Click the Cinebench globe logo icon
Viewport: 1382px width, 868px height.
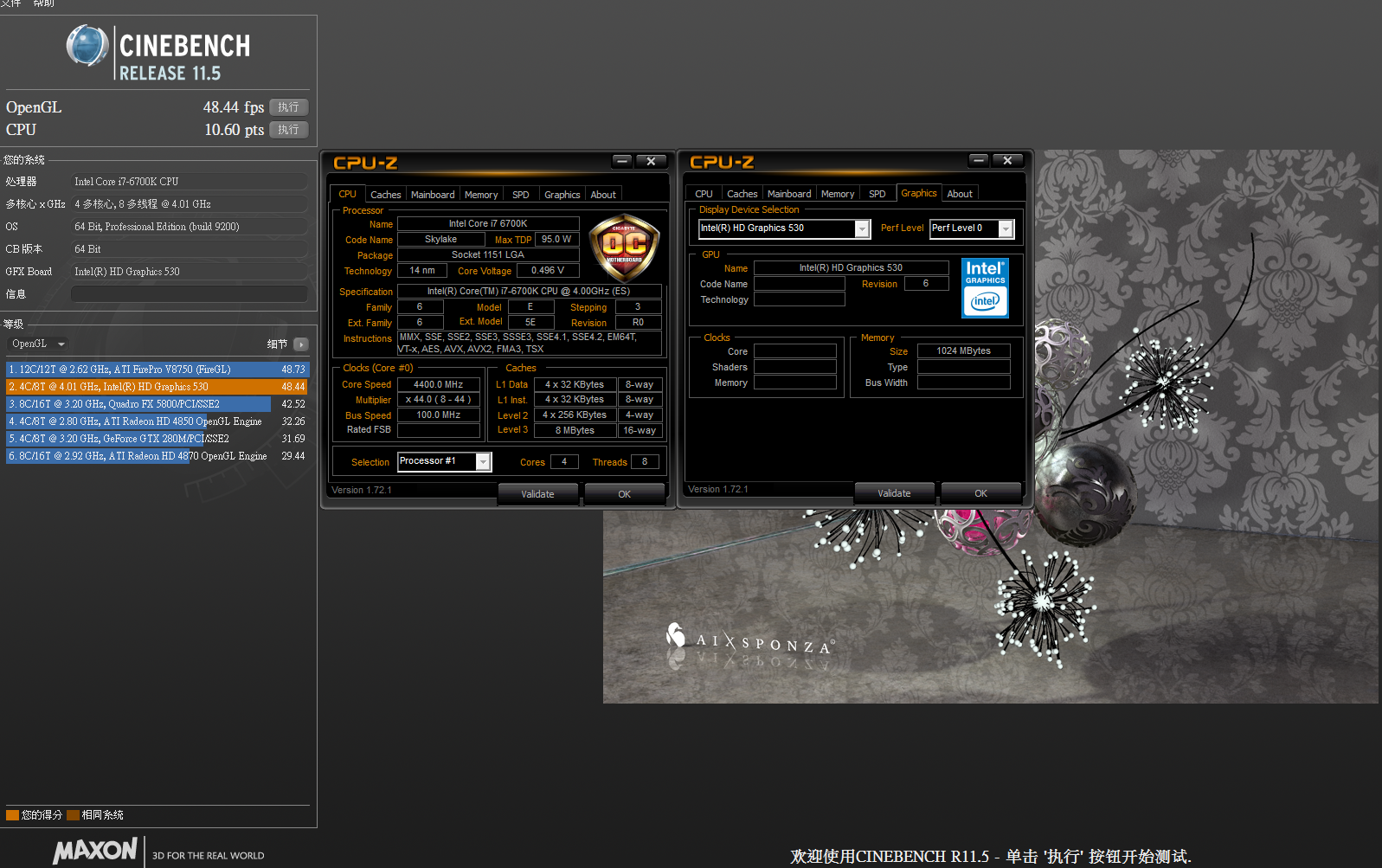(87, 46)
